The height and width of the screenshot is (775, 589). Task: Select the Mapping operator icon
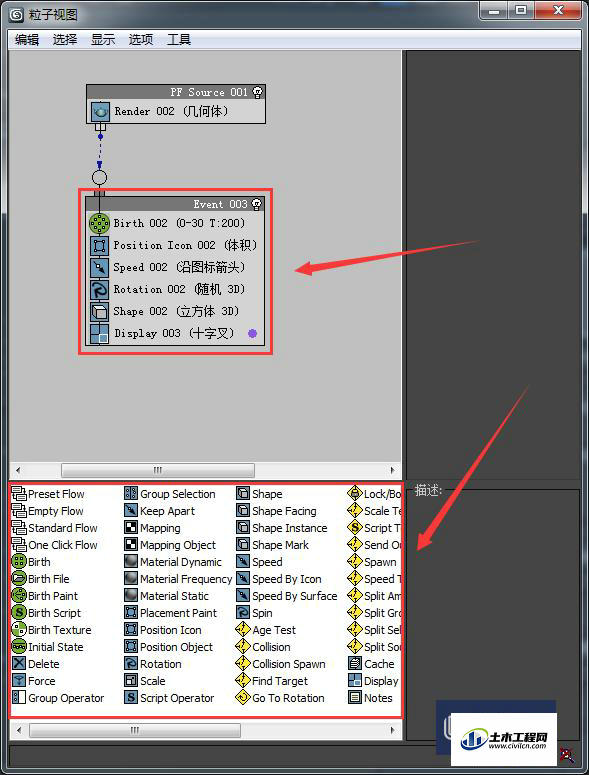point(131,528)
